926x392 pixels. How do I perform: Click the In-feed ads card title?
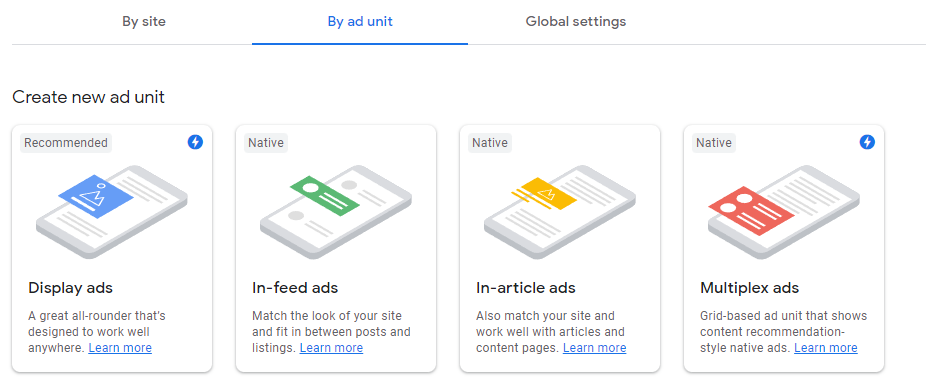click(295, 288)
